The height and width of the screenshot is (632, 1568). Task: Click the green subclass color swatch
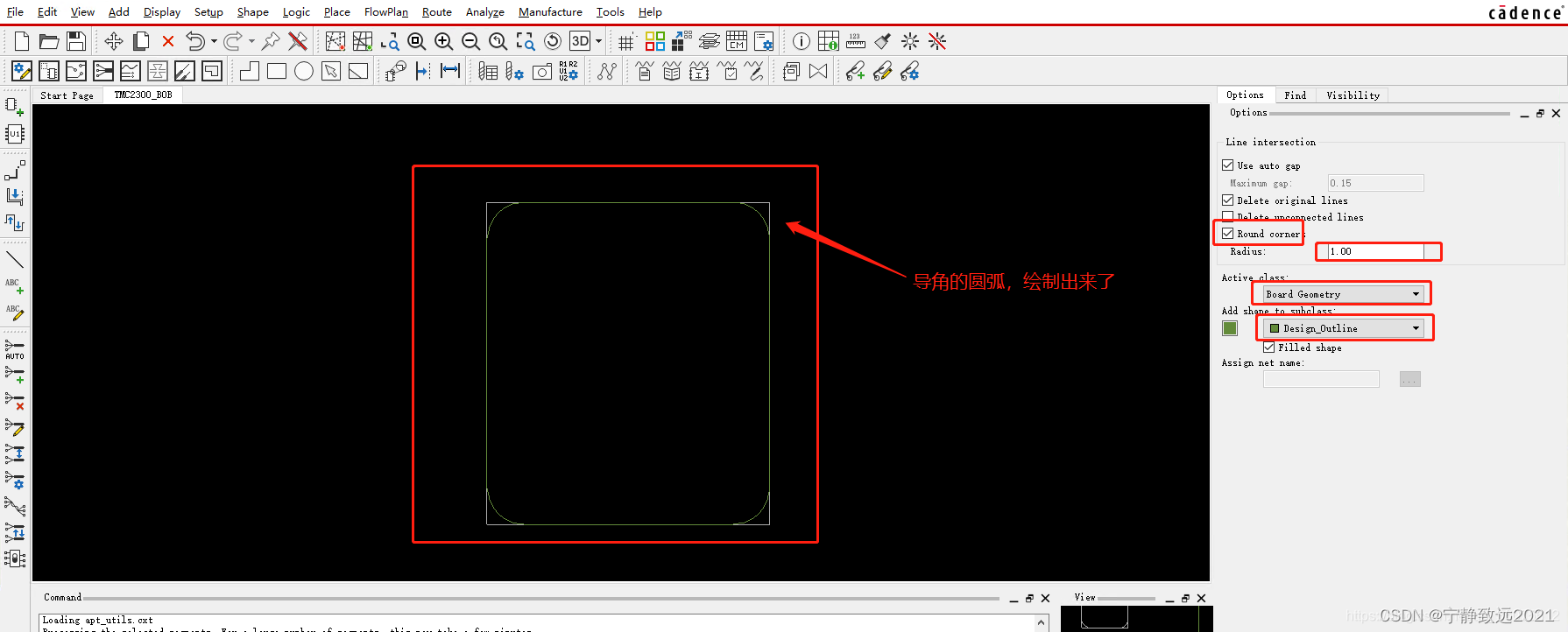[1230, 328]
